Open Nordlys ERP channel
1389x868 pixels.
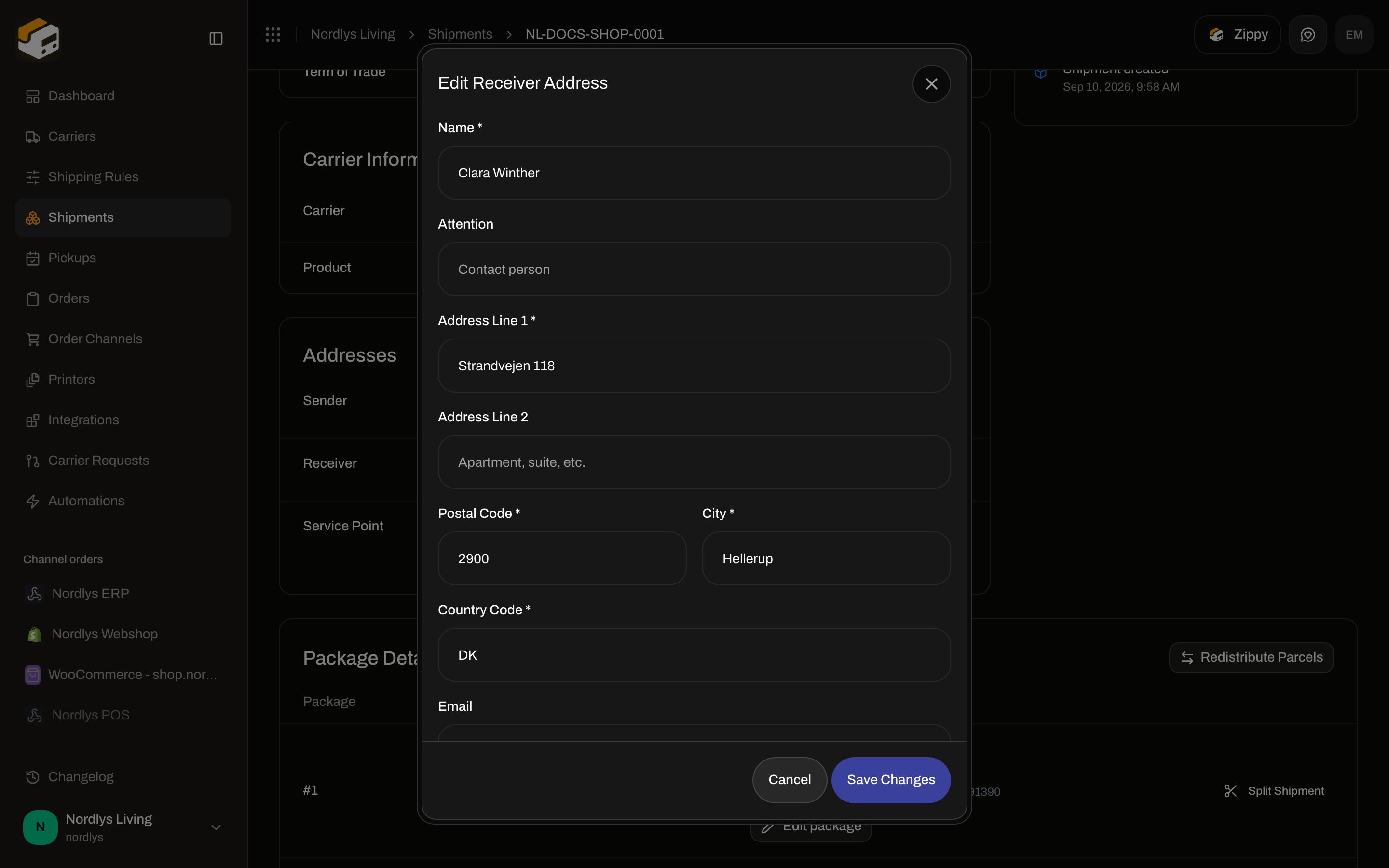click(x=123, y=594)
